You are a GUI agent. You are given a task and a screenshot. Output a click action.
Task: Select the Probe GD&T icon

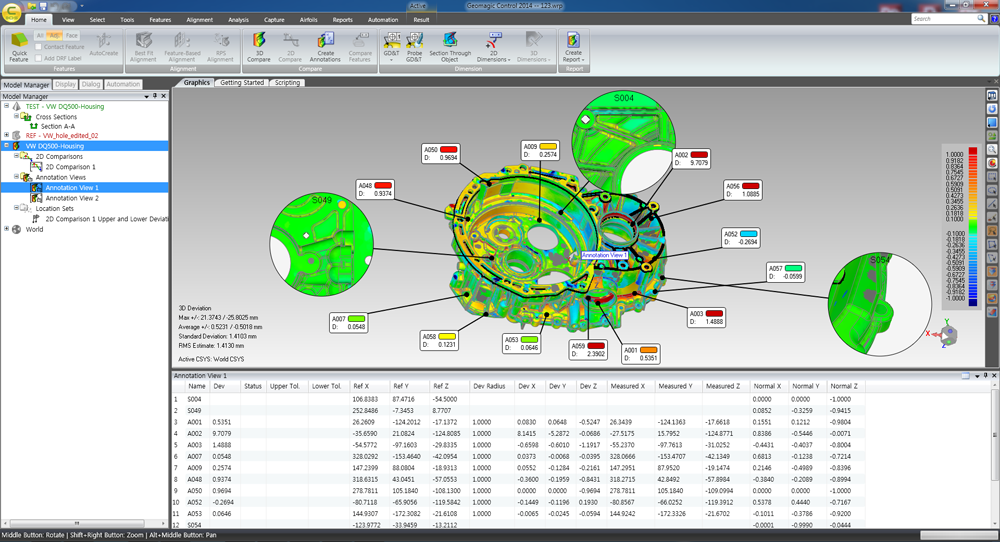point(414,46)
